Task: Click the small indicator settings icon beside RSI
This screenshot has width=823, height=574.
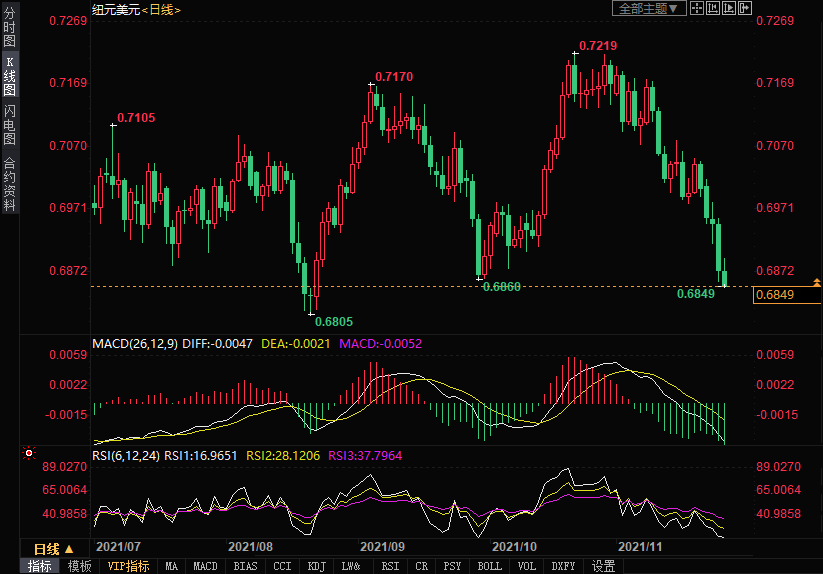Action: coord(29,454)
